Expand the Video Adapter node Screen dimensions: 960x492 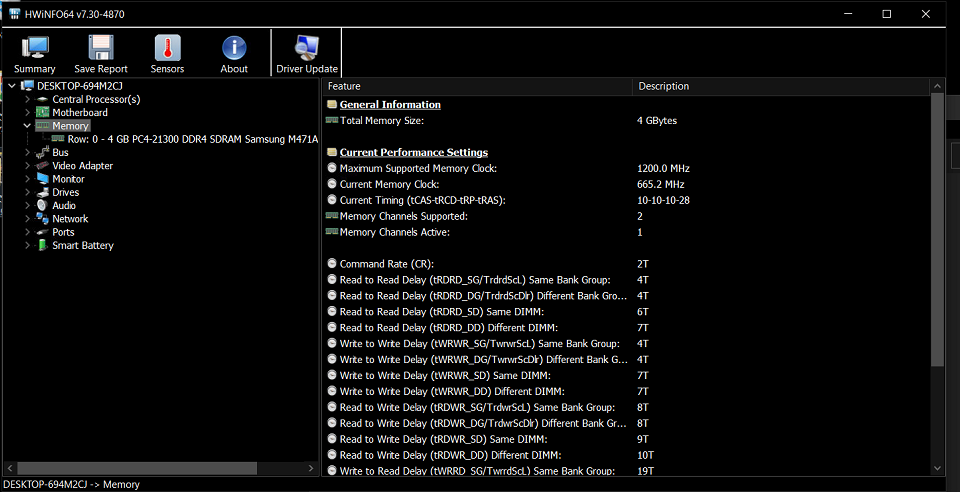tap(28, 166)
